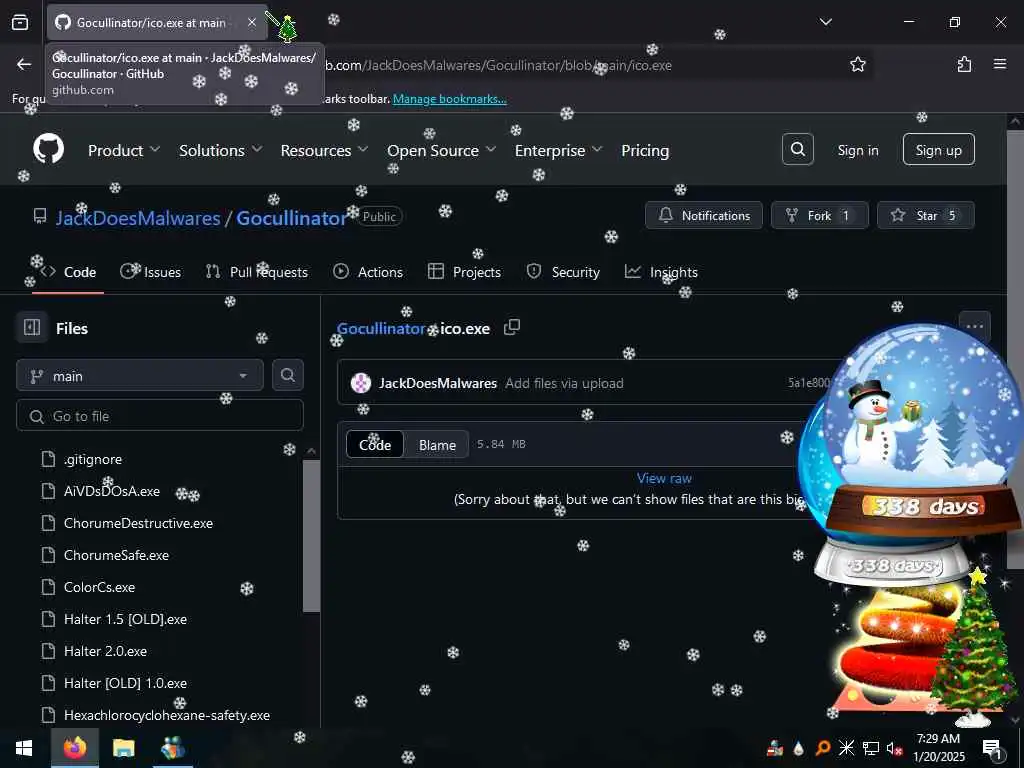Open the Windows Start menu
Screen dimensions: 1024x768
[x=24, y=748]
